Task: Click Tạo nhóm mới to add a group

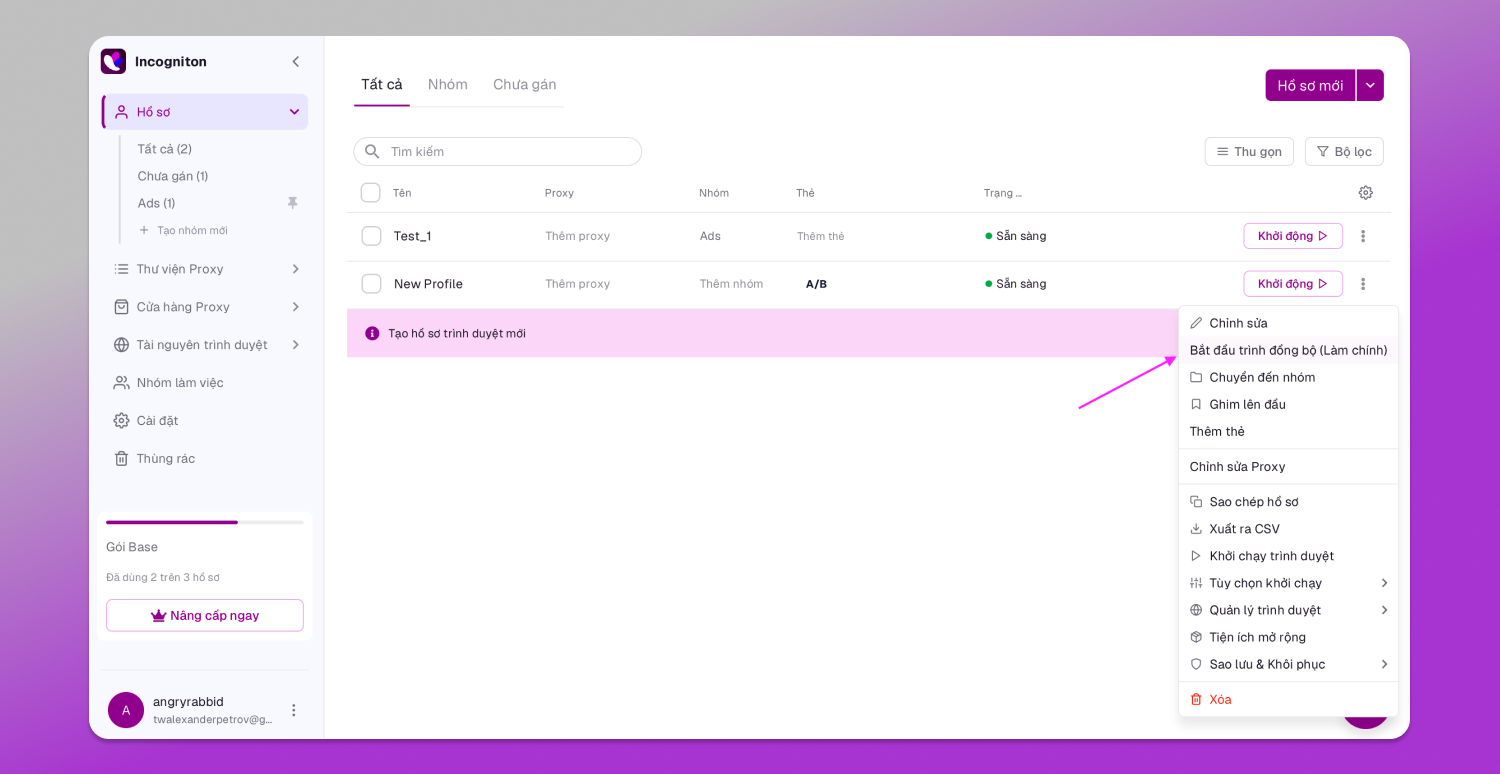Action: tap(183, 230)
